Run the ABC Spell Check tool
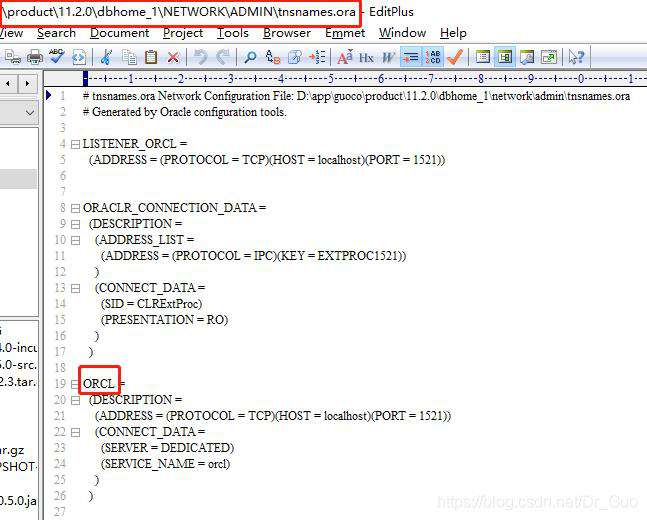Screen dimensions: 647x520 tap(57, 57)
